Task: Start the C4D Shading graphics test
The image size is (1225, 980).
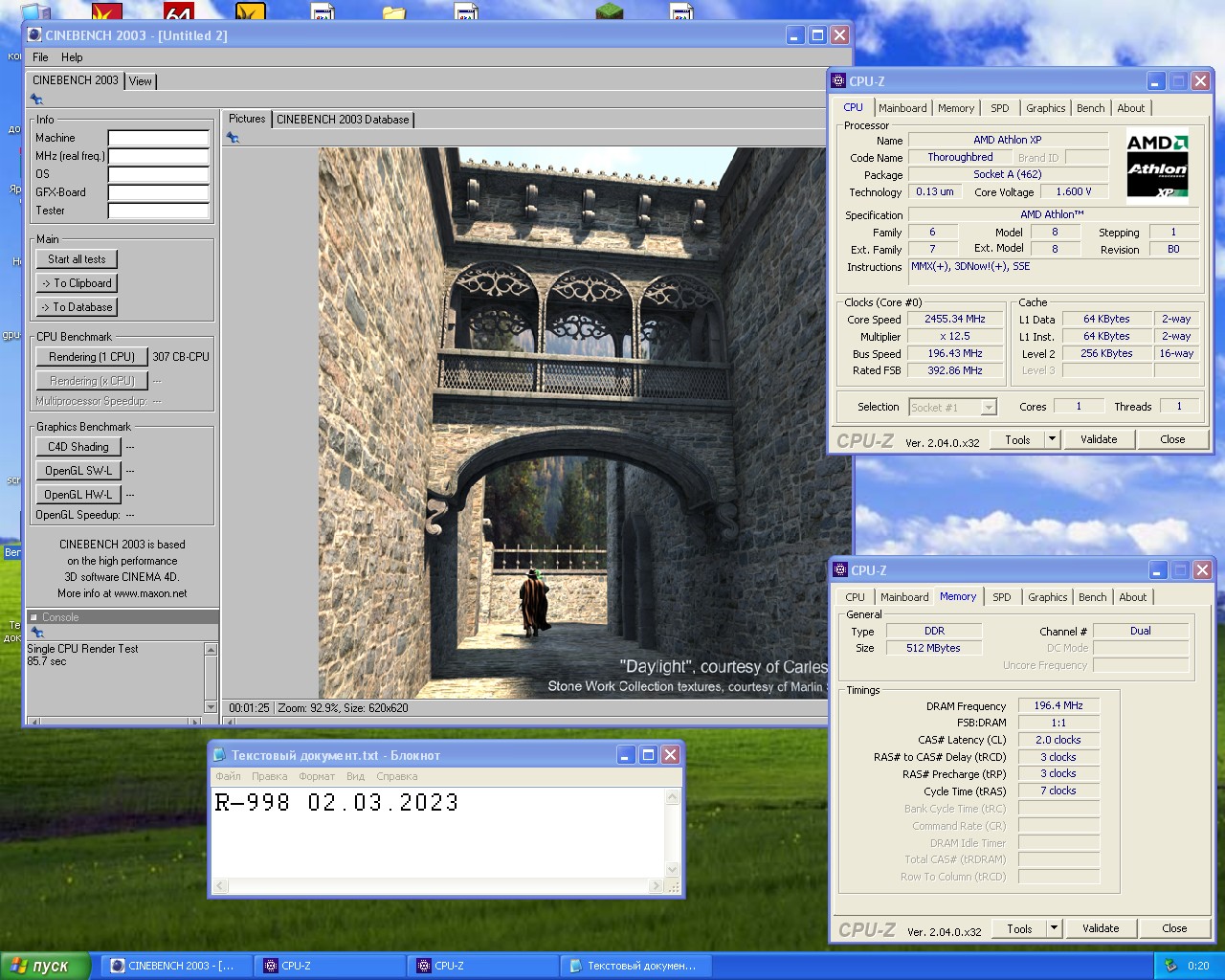Action: (x=78, y=447)
